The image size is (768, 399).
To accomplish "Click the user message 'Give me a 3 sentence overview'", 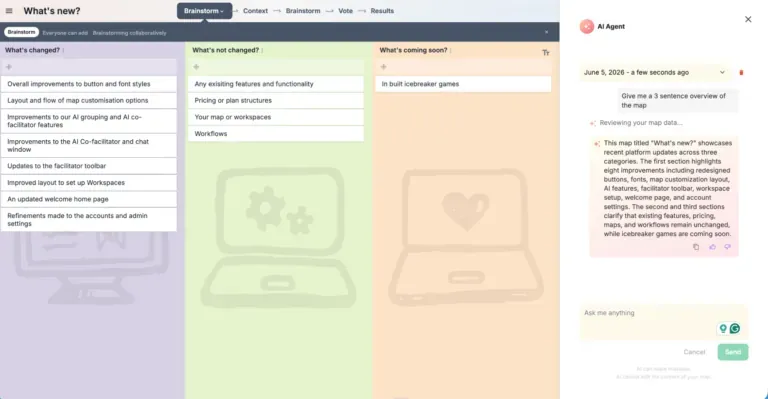I will 678,100.
